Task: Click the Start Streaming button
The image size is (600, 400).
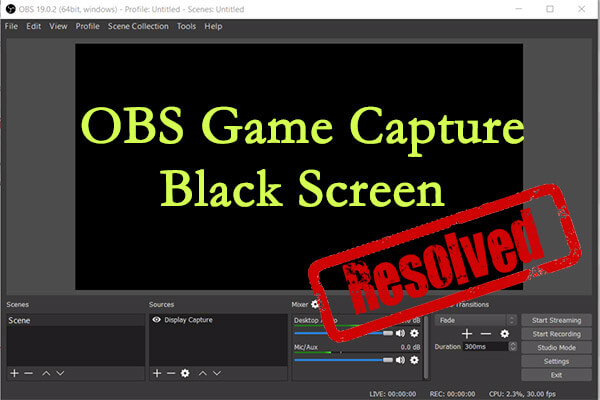Action: (556, 320)
